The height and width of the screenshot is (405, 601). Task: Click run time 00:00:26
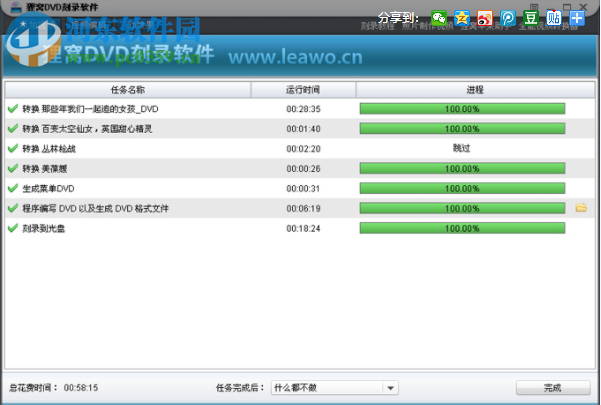(x=303, y=169)
